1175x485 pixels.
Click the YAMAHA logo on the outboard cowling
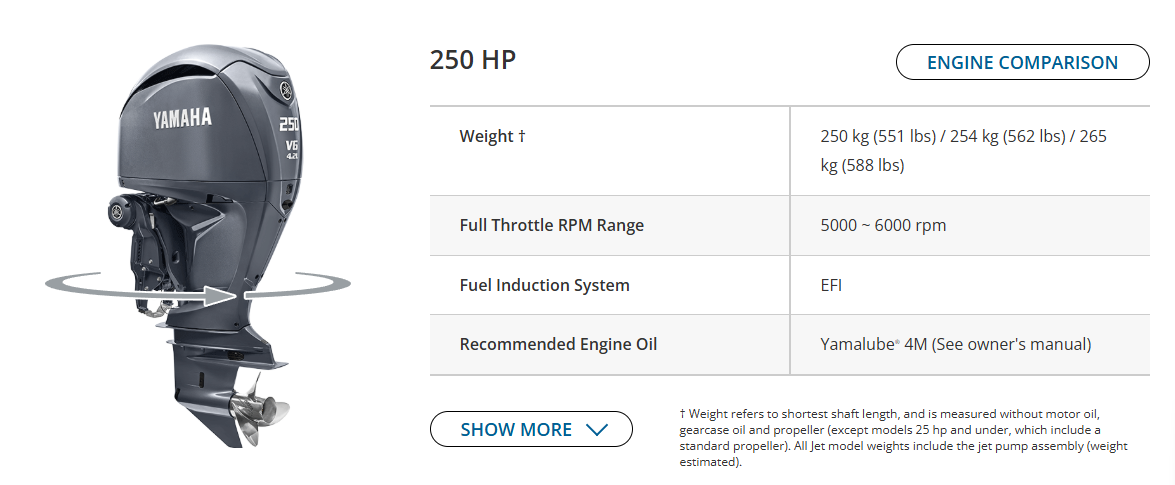pos(182,119)
